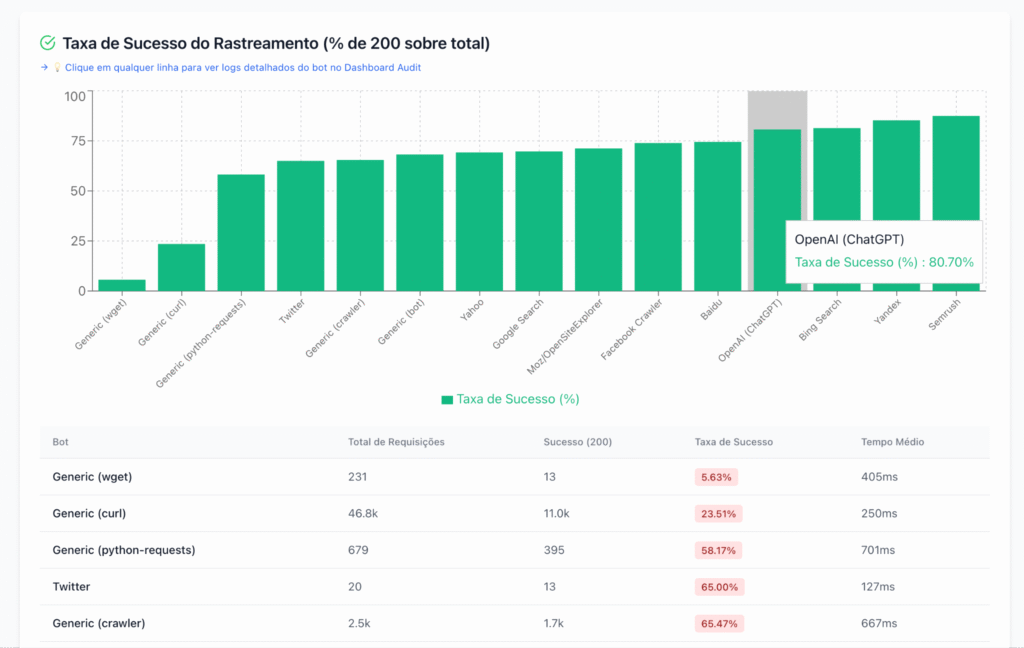
Task: Click the tooltip showing 80.70% success rate
Action: (884, 251)
